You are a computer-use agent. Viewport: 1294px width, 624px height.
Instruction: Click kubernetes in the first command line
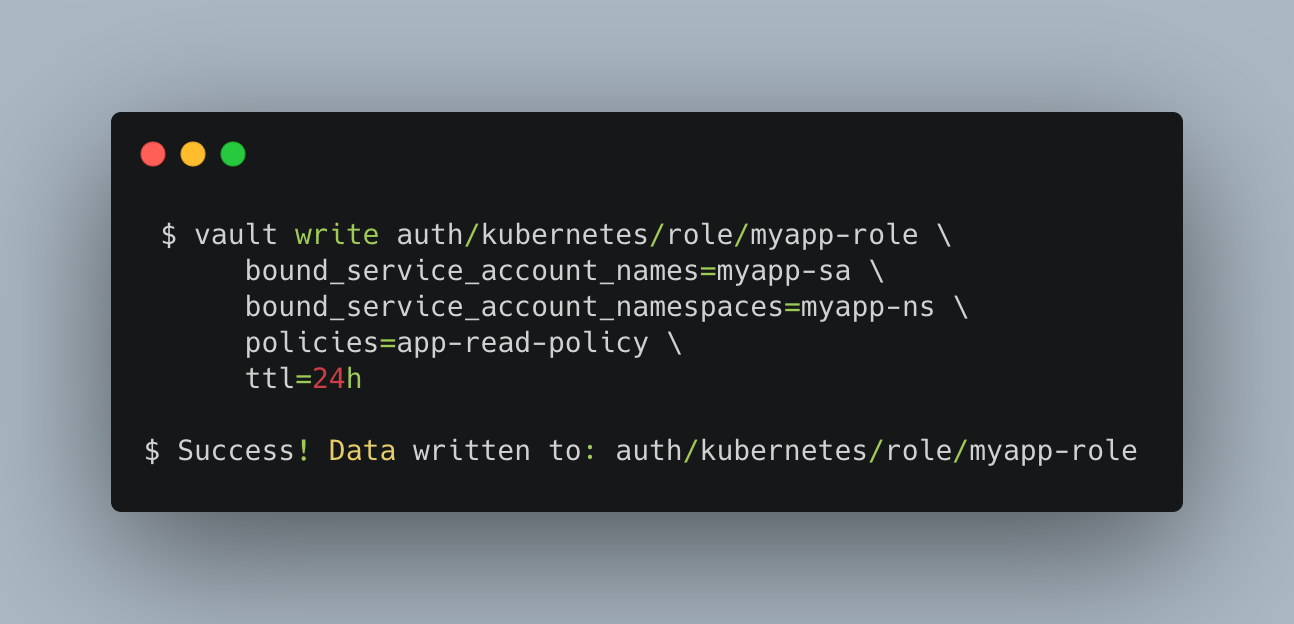[x=565, y=235]
